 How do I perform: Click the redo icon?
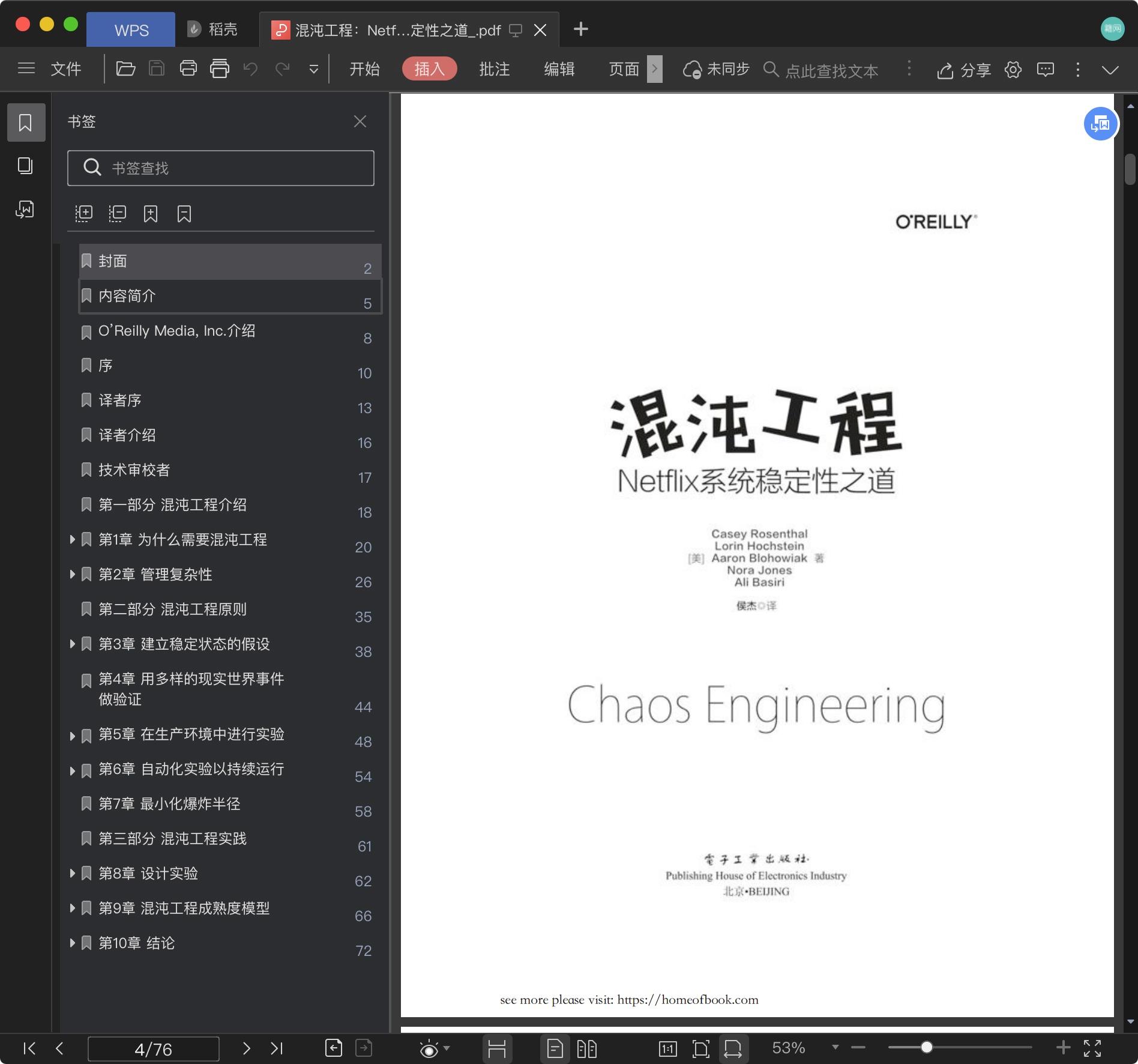click(282, 68)
